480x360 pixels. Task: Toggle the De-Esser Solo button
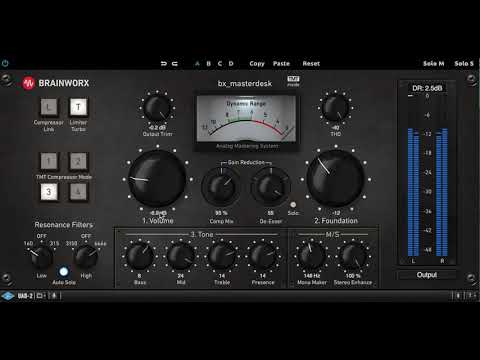293,205
